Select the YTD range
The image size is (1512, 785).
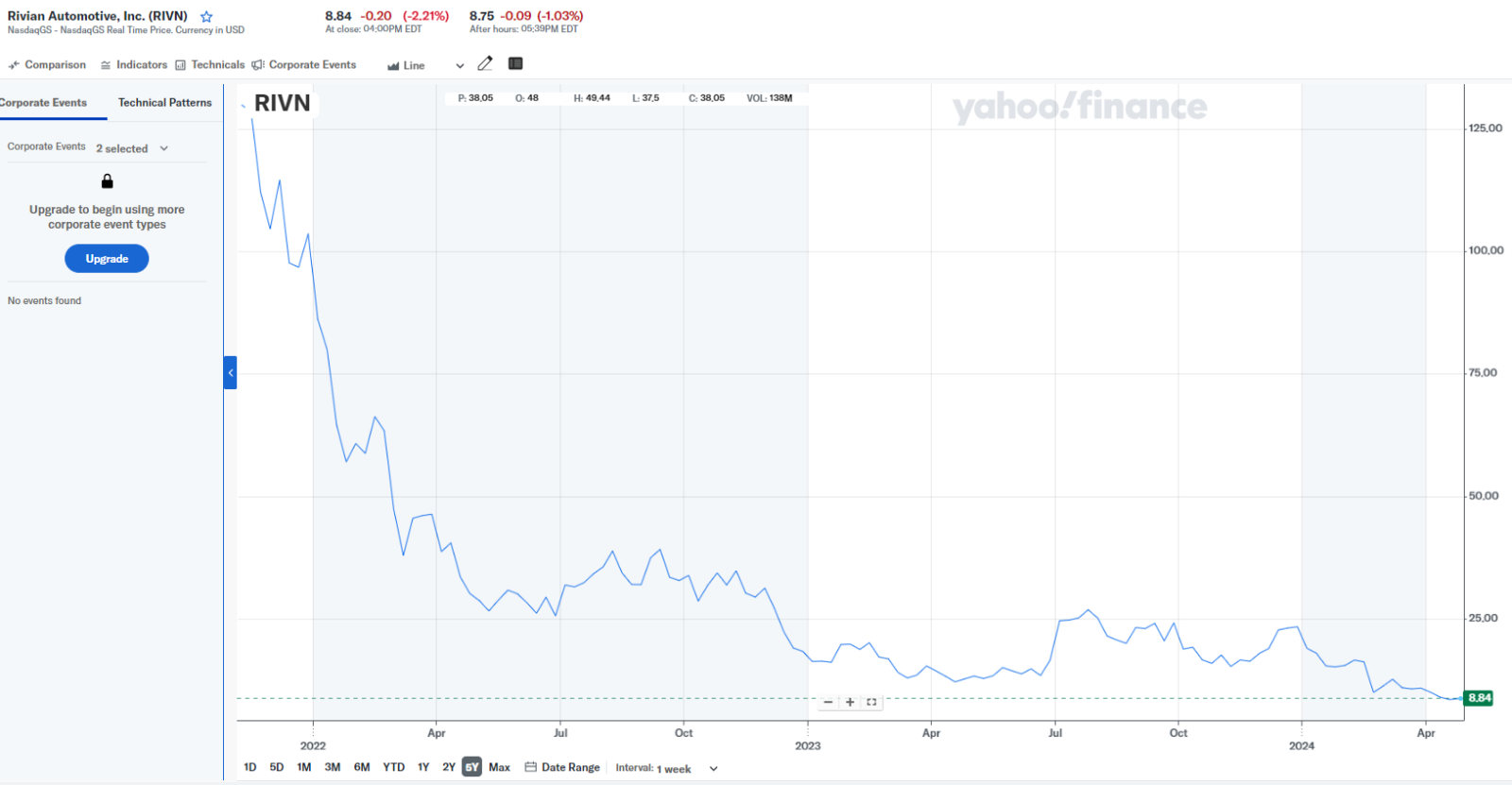pyautogui.click(x=394, y=768)
